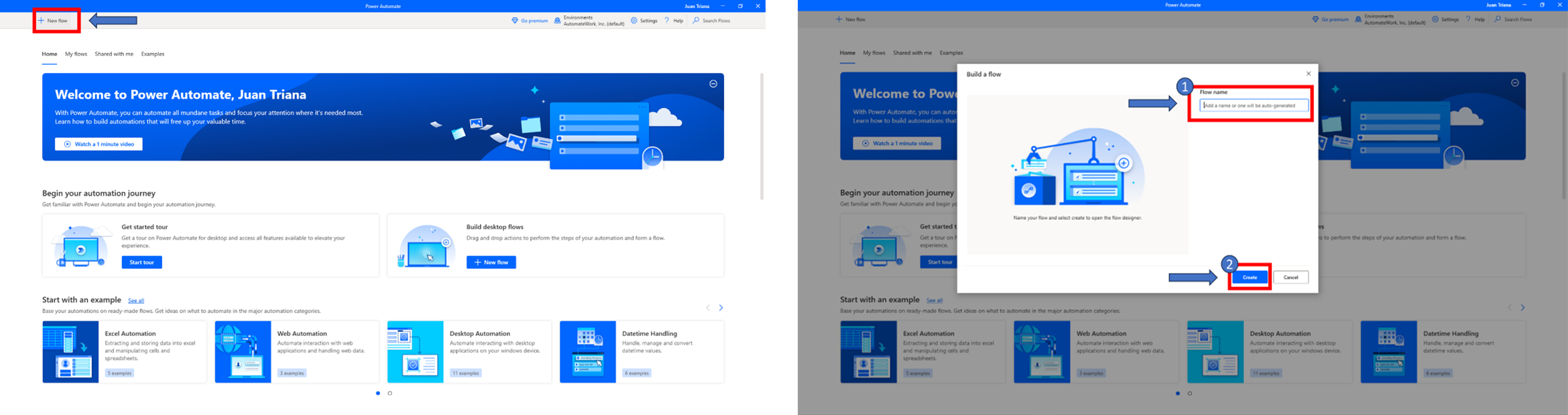Select the Home tab in left window
Screen dimensions: 1568x415
click(x=50, y=54)
